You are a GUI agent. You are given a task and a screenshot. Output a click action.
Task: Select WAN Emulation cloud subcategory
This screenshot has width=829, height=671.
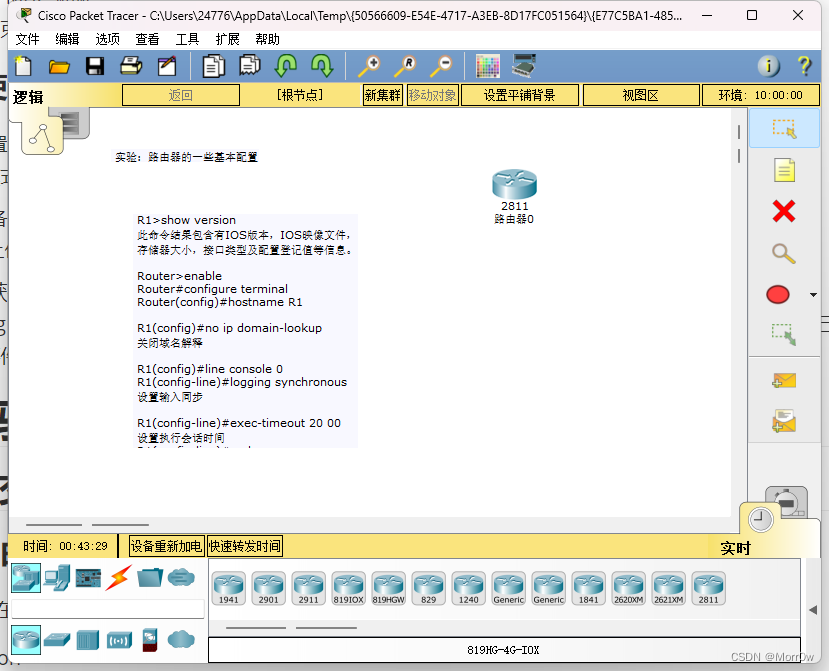181,639
